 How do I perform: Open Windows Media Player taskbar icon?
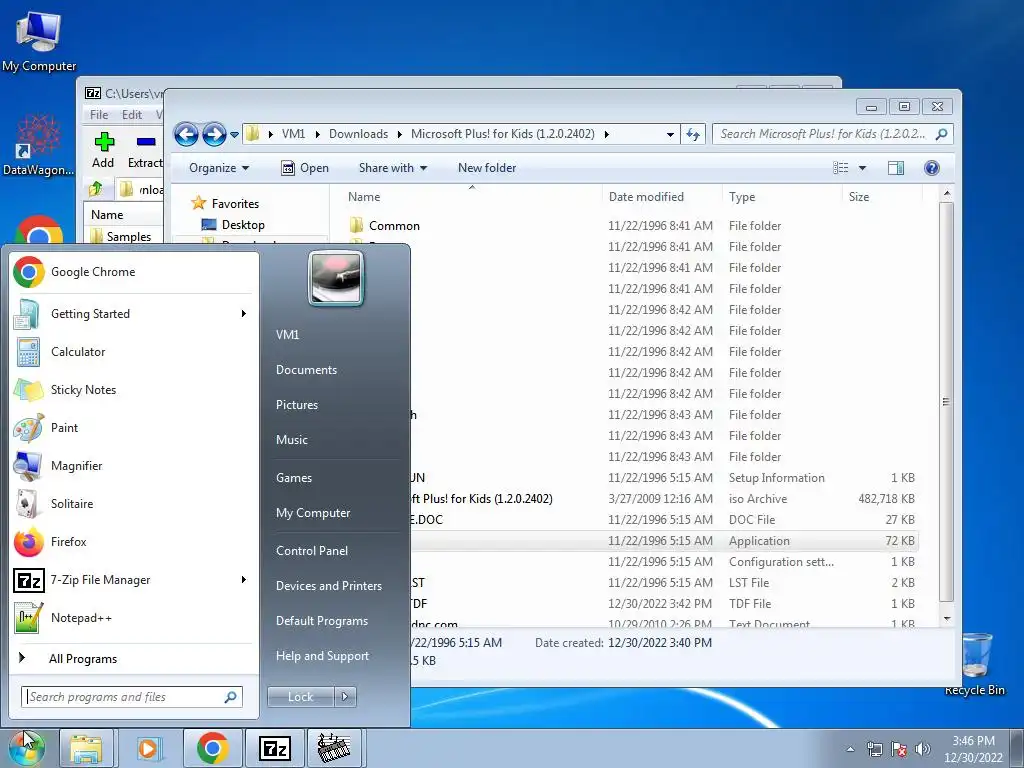(148, 748)
